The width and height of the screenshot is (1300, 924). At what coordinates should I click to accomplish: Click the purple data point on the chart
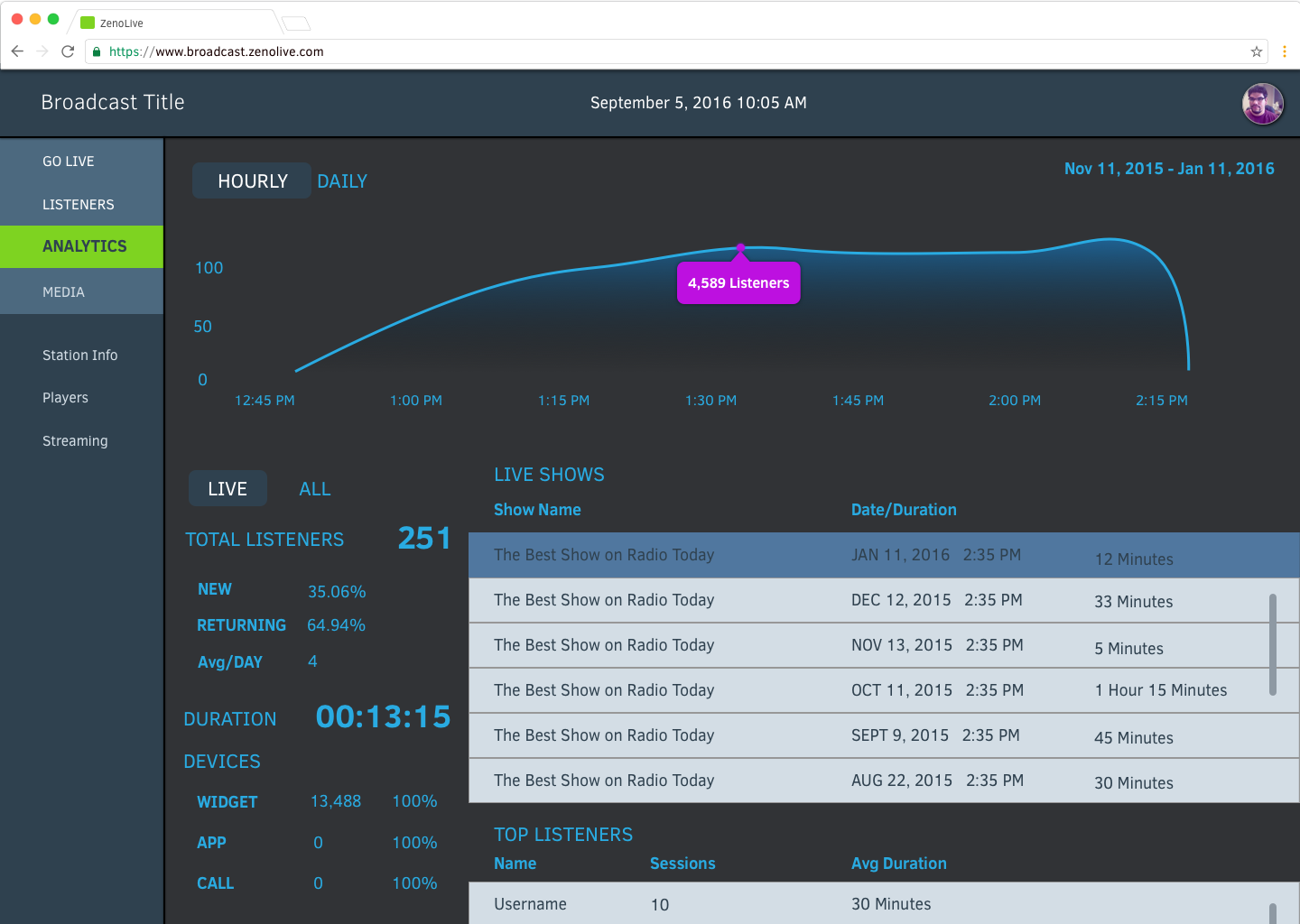tap(740, 247)
